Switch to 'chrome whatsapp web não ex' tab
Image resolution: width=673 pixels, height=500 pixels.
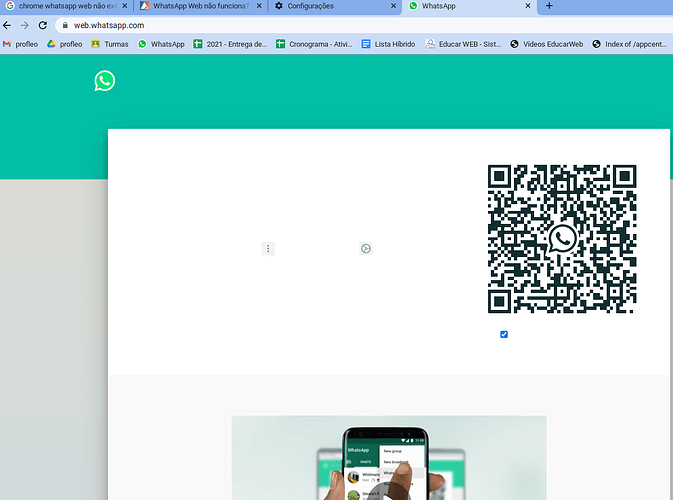pyautogui.click(x=67, y=6)
